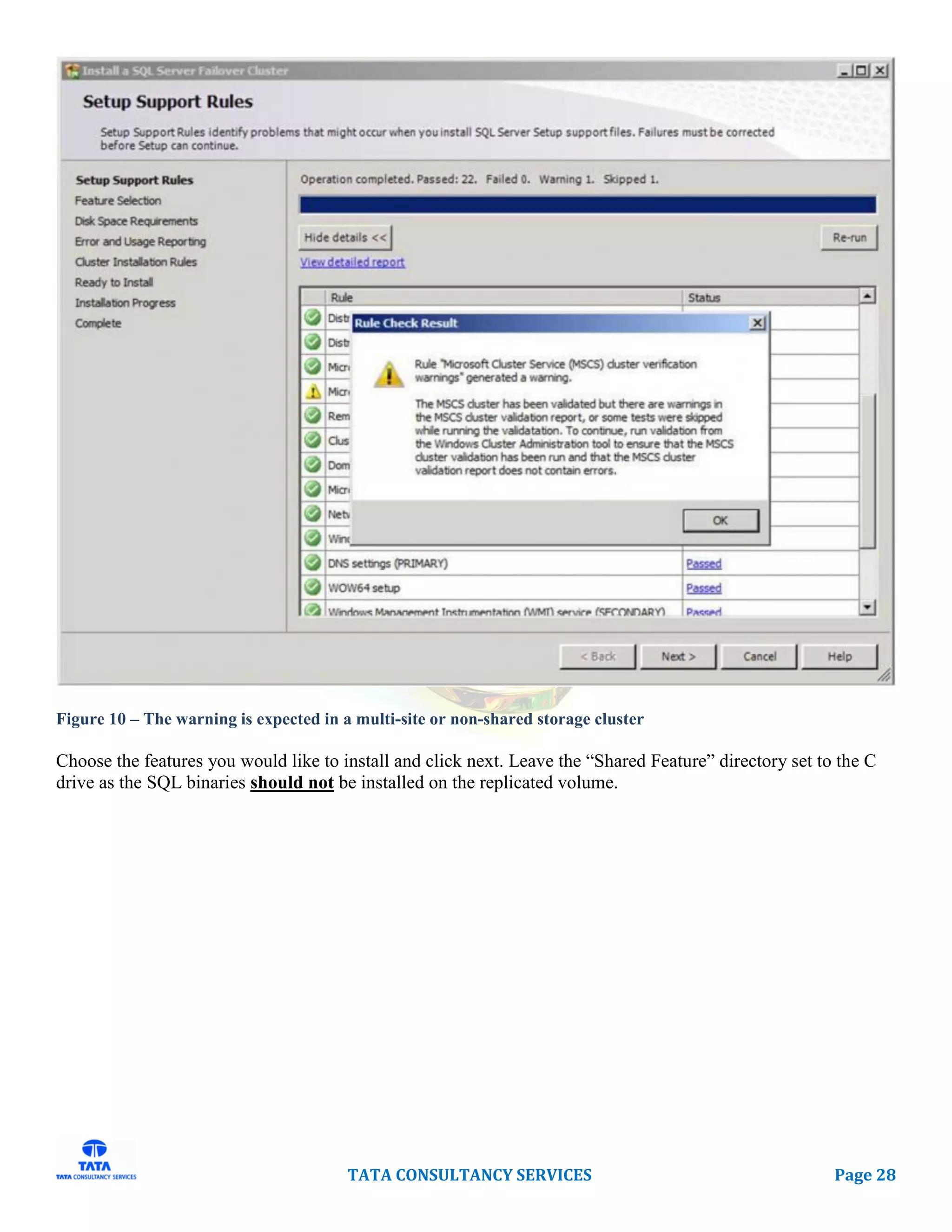Click Windows Management Instrumentation (WMI) service row
Image resolution: width=952 pixels, height=1232 pixels.
click(x=580, y=609)
